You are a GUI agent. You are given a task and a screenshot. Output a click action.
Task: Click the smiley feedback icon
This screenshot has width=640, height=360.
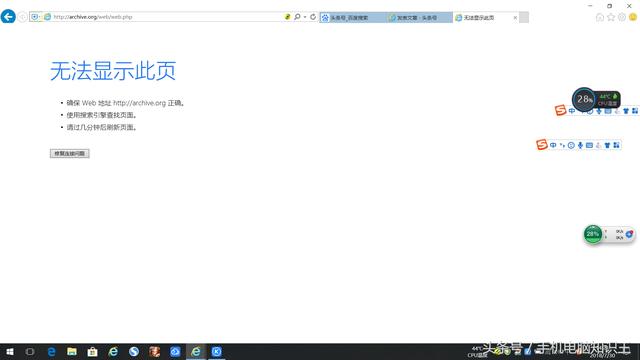(x=633, y=17)
